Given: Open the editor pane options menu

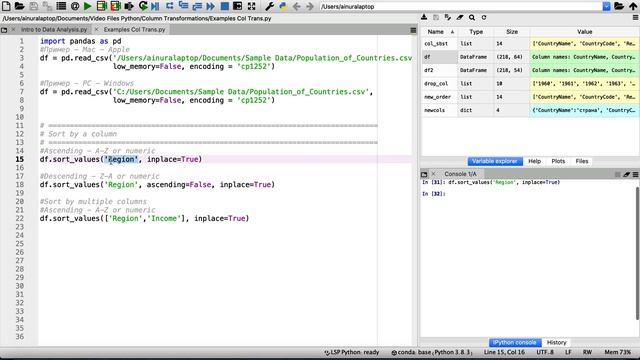Looking at the screenshot, I should [x=413, y=30].
